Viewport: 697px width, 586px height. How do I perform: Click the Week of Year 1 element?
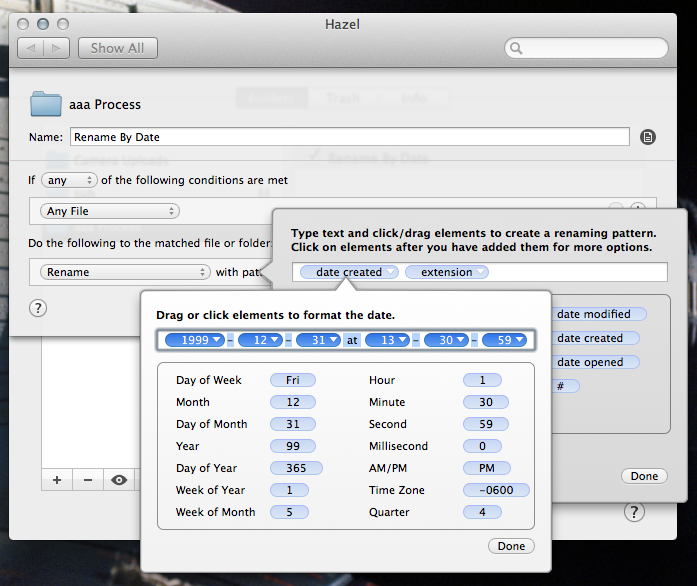[x=289, y=490]
